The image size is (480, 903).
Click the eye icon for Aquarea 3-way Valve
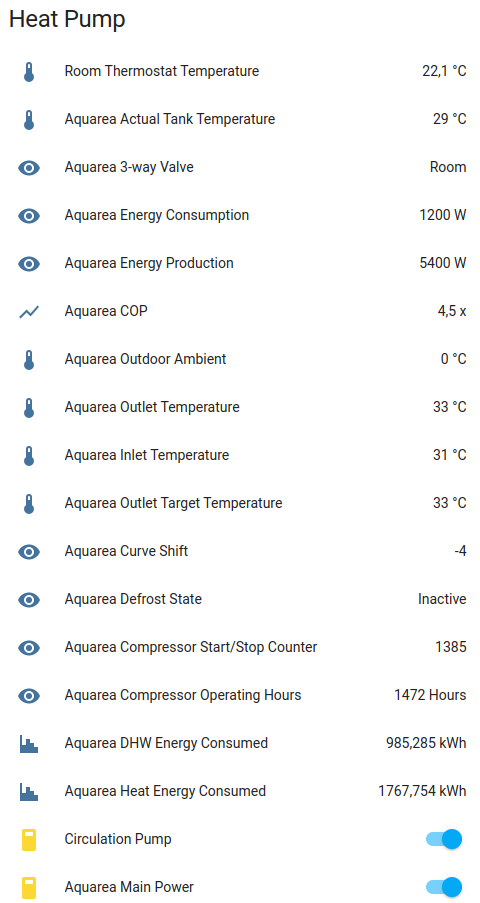(29, 168)
